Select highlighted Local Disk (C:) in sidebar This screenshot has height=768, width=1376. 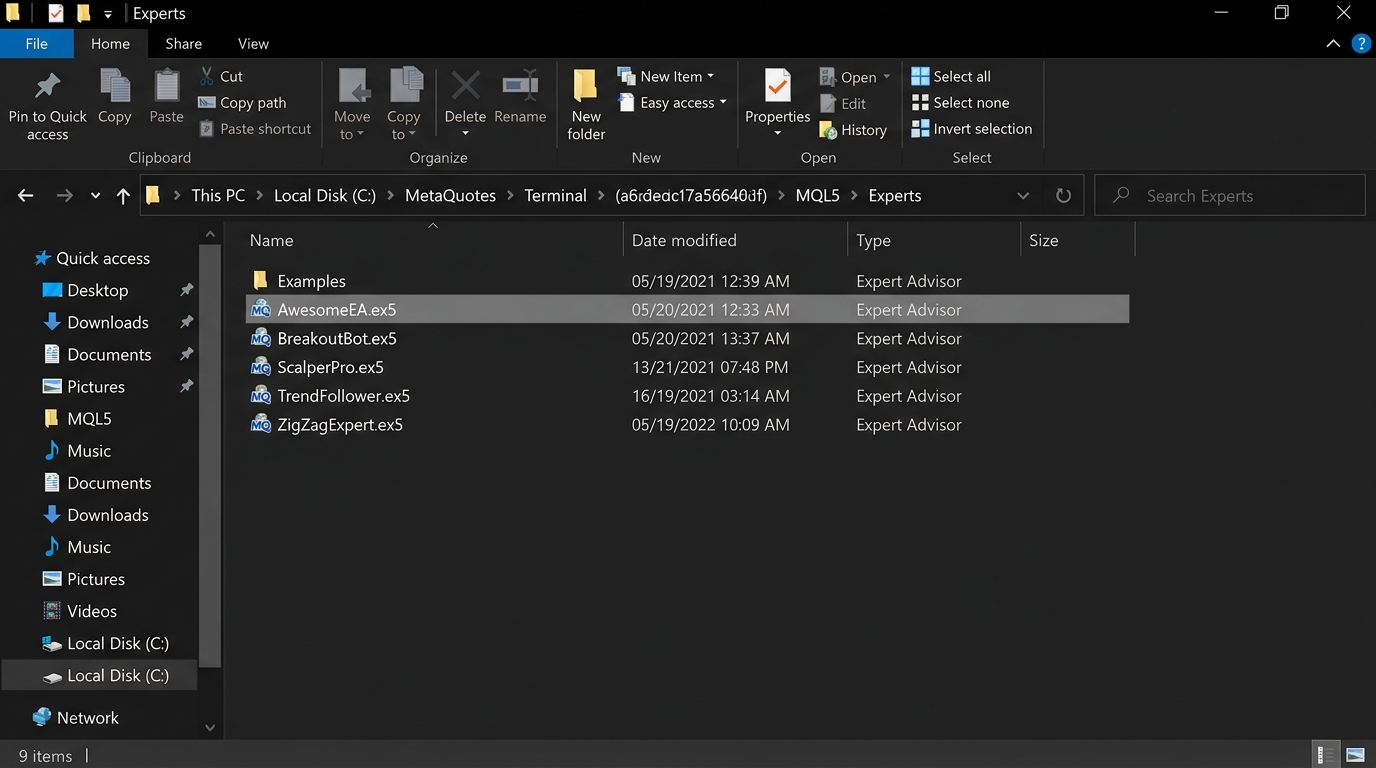[100, 675]
